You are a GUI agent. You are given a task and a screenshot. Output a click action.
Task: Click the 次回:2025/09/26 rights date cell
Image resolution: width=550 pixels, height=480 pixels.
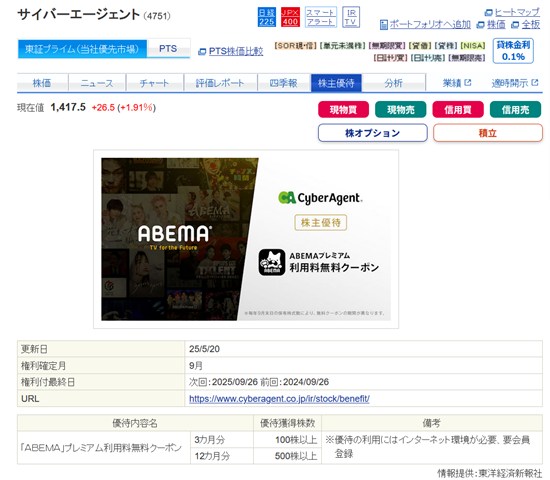tap(363, 382)
